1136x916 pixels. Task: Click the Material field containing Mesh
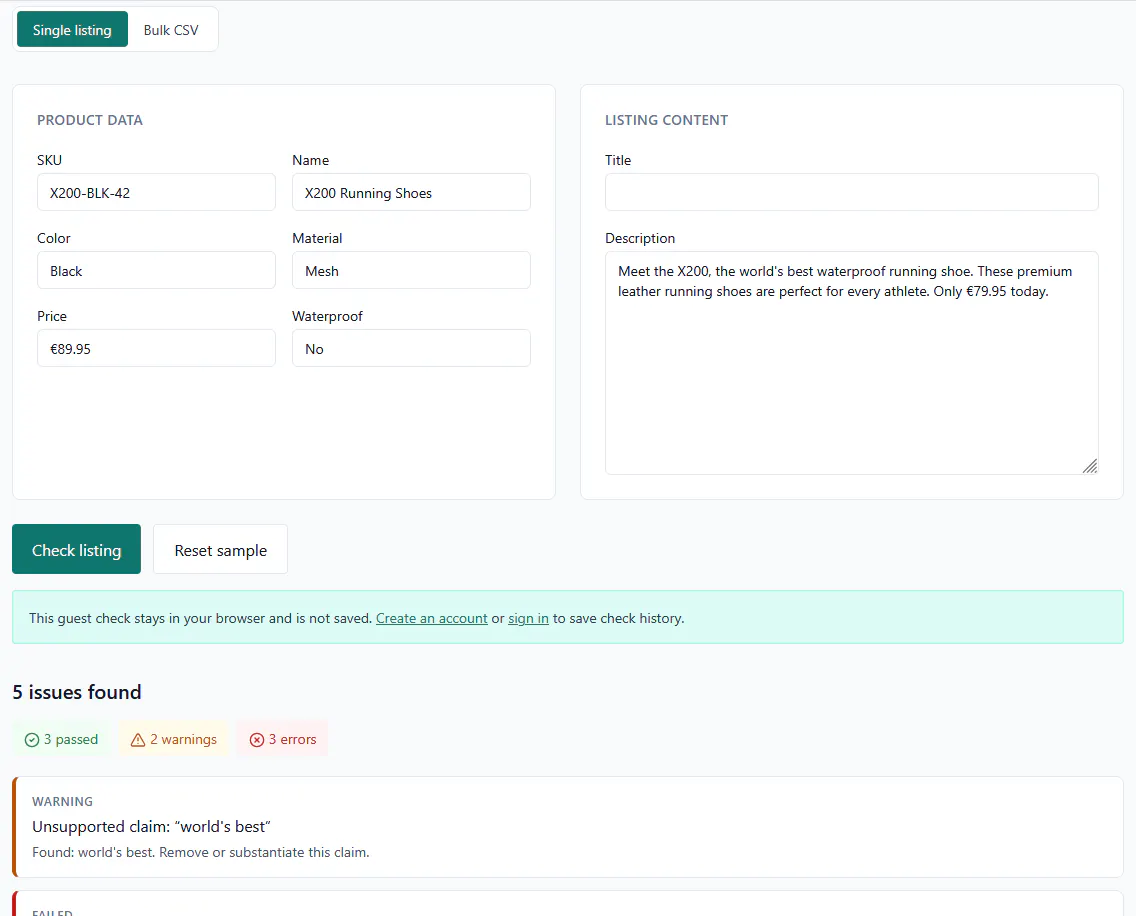411,270
